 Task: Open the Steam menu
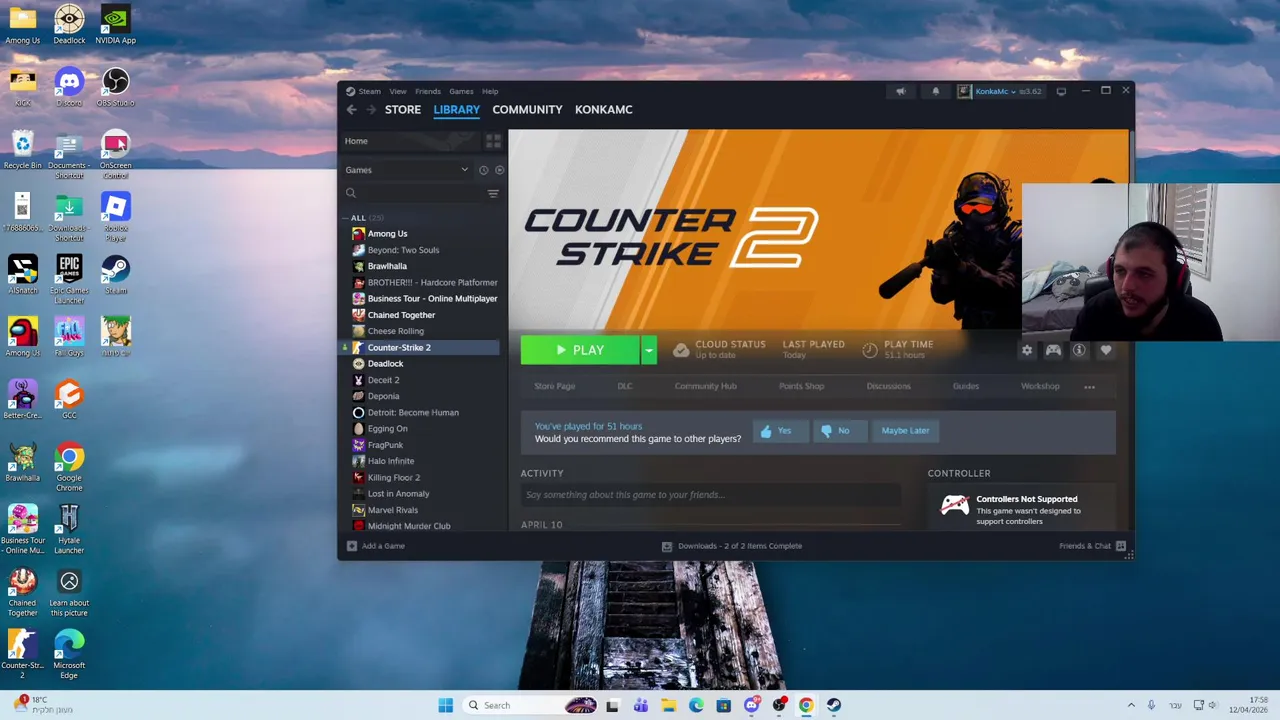(x=369, y=91)
